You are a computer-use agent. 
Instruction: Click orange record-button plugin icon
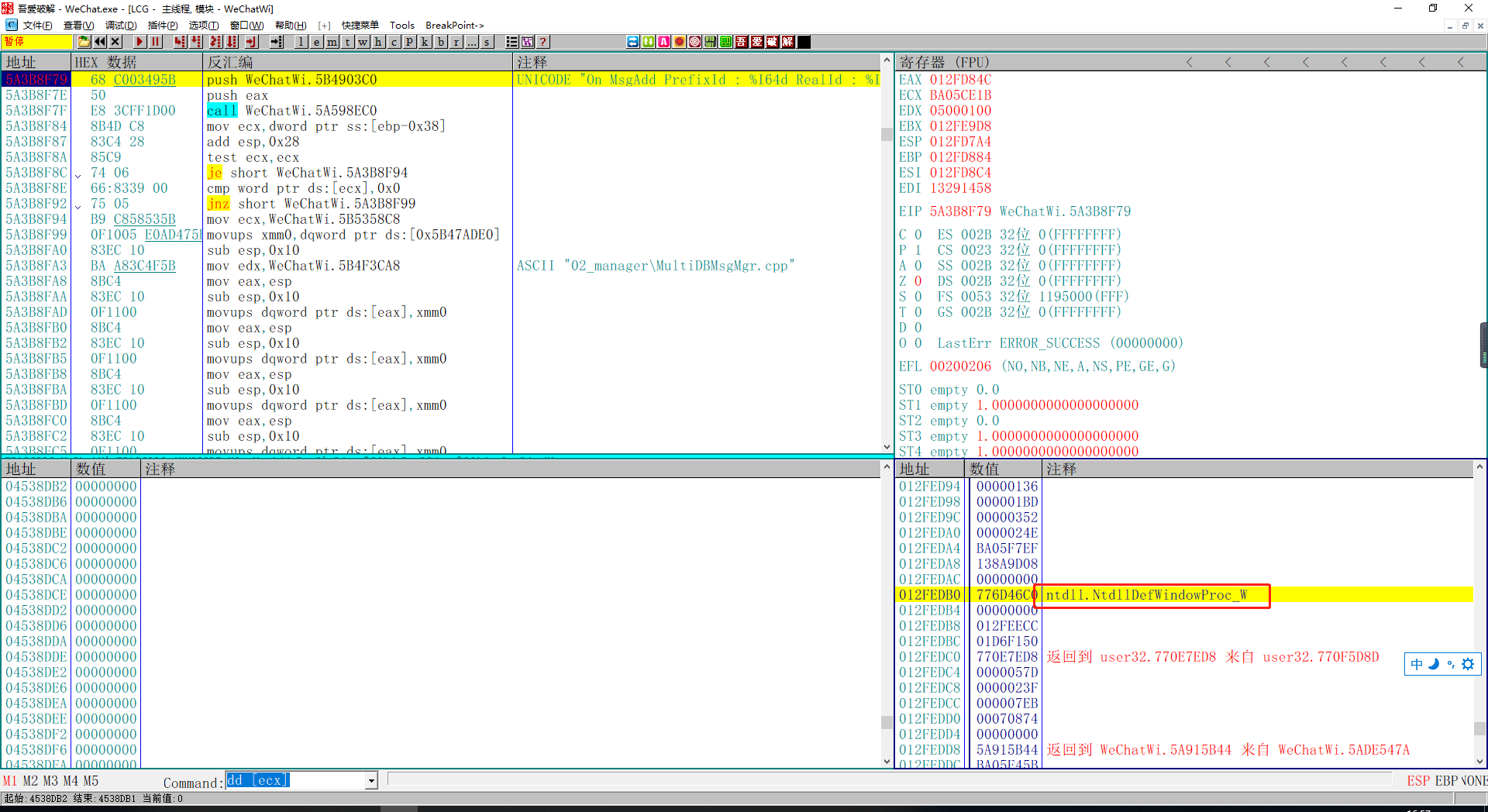[x=679, y=42]
